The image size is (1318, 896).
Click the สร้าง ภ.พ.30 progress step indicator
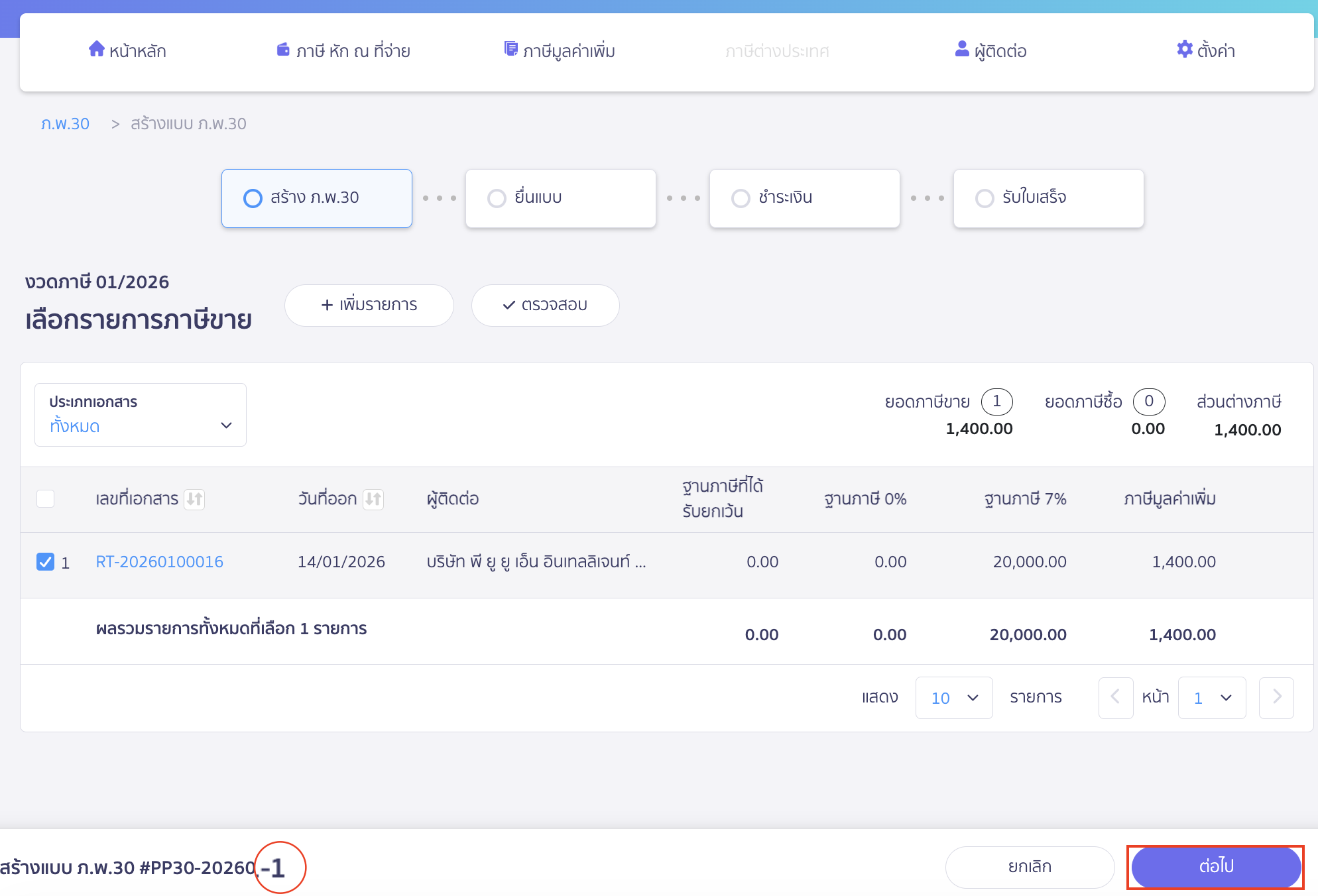252,197
